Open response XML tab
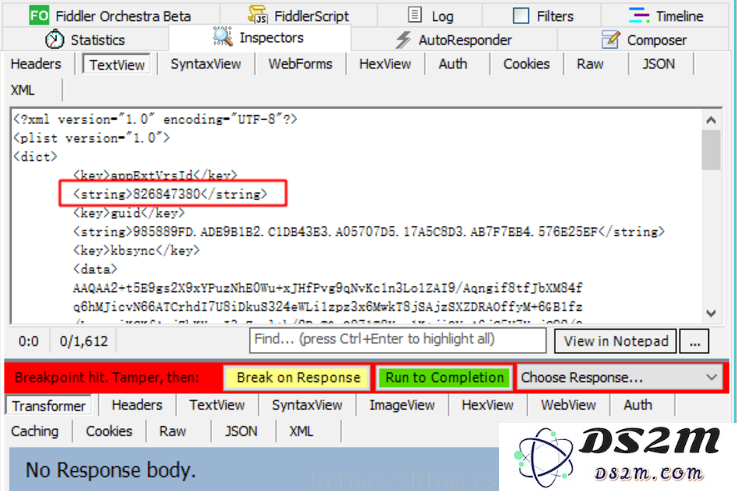This screenshot has height=491, width=737. [301, 431]
